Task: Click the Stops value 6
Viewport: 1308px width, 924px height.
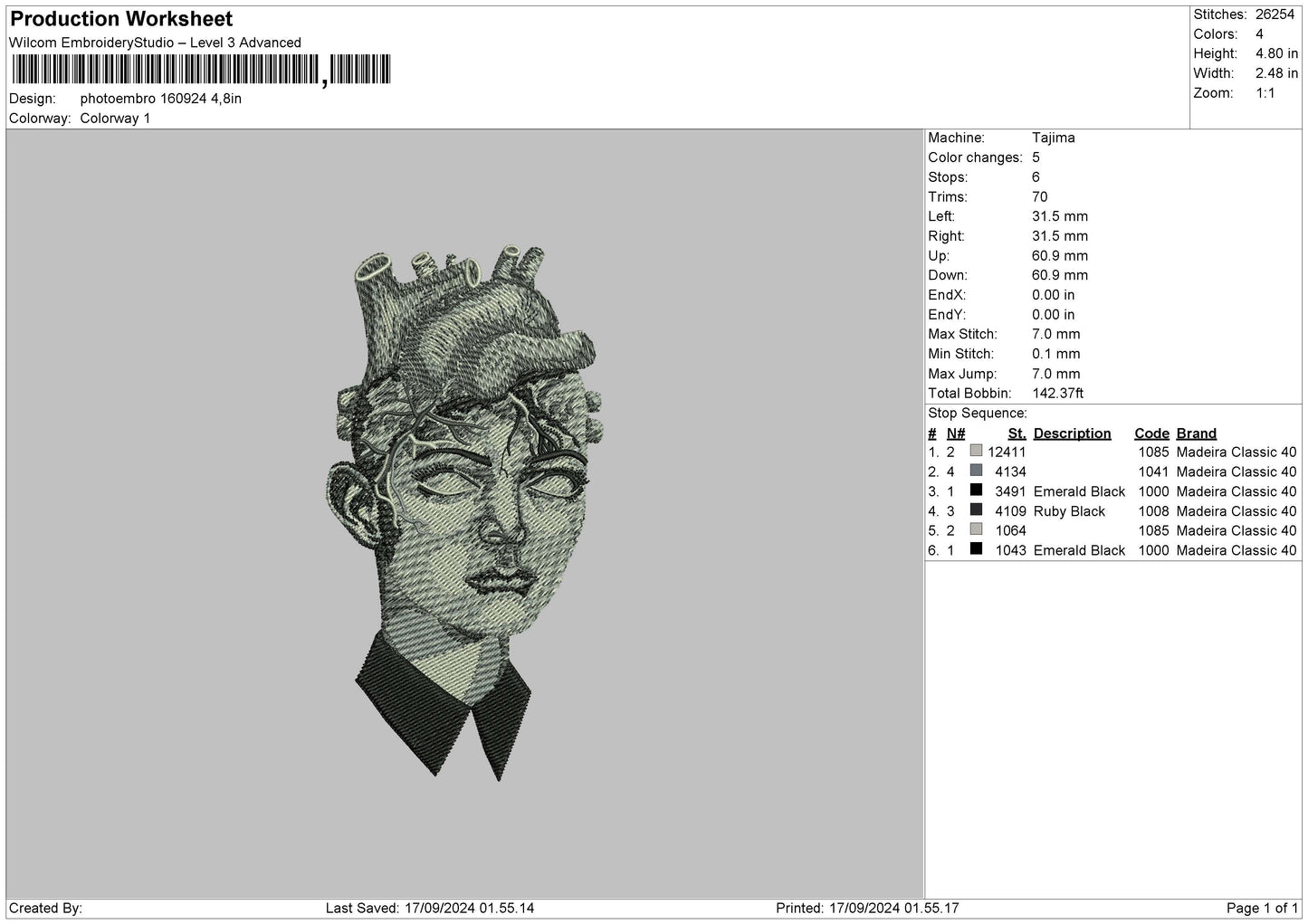Action: click(1036, 177)
